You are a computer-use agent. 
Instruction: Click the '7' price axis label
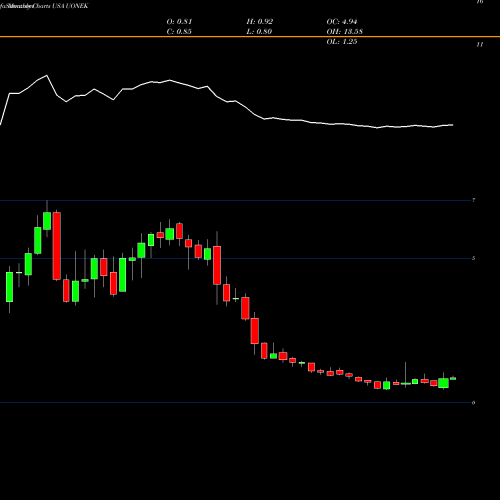coord(474,200)
